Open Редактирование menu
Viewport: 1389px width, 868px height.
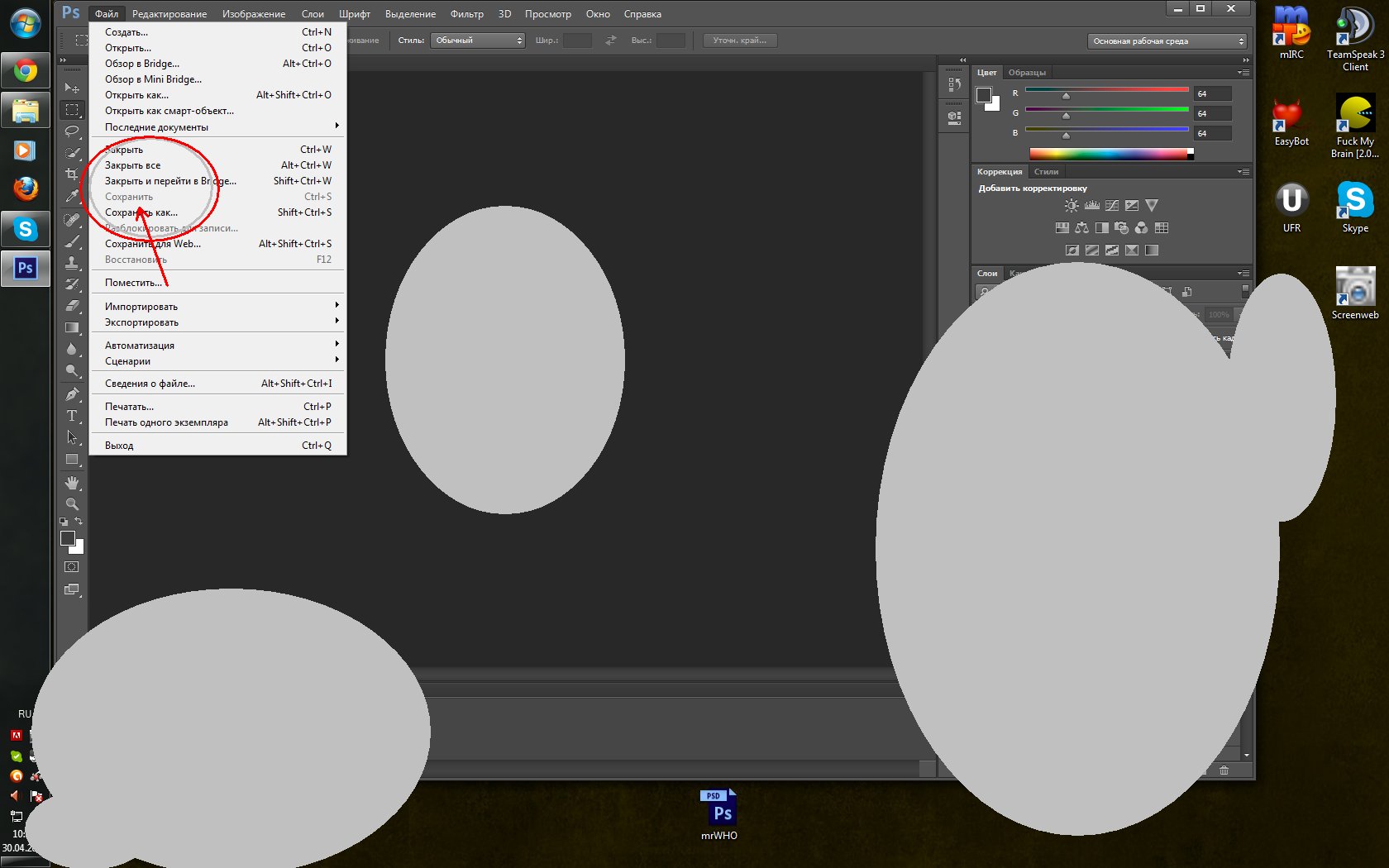click(169, 14)
